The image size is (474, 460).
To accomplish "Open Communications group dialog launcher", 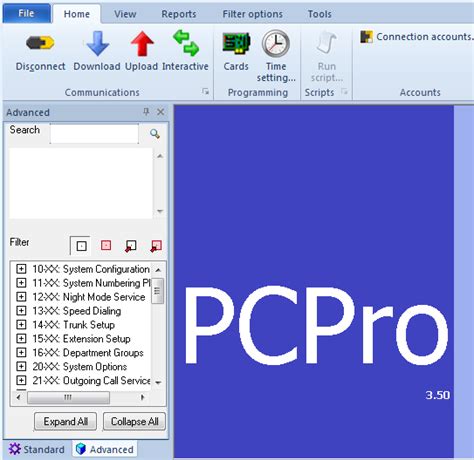I will [206, 91].
